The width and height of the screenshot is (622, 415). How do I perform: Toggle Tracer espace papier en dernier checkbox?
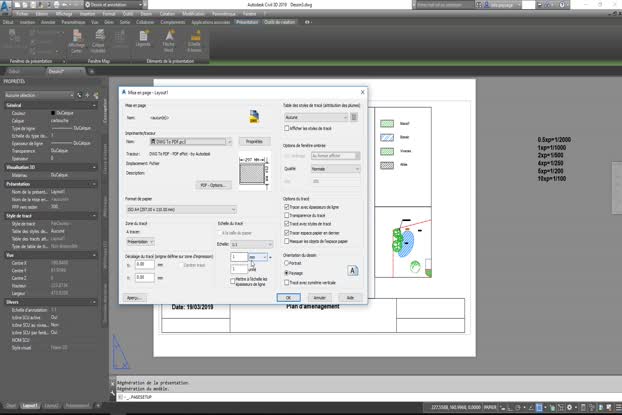286,233
